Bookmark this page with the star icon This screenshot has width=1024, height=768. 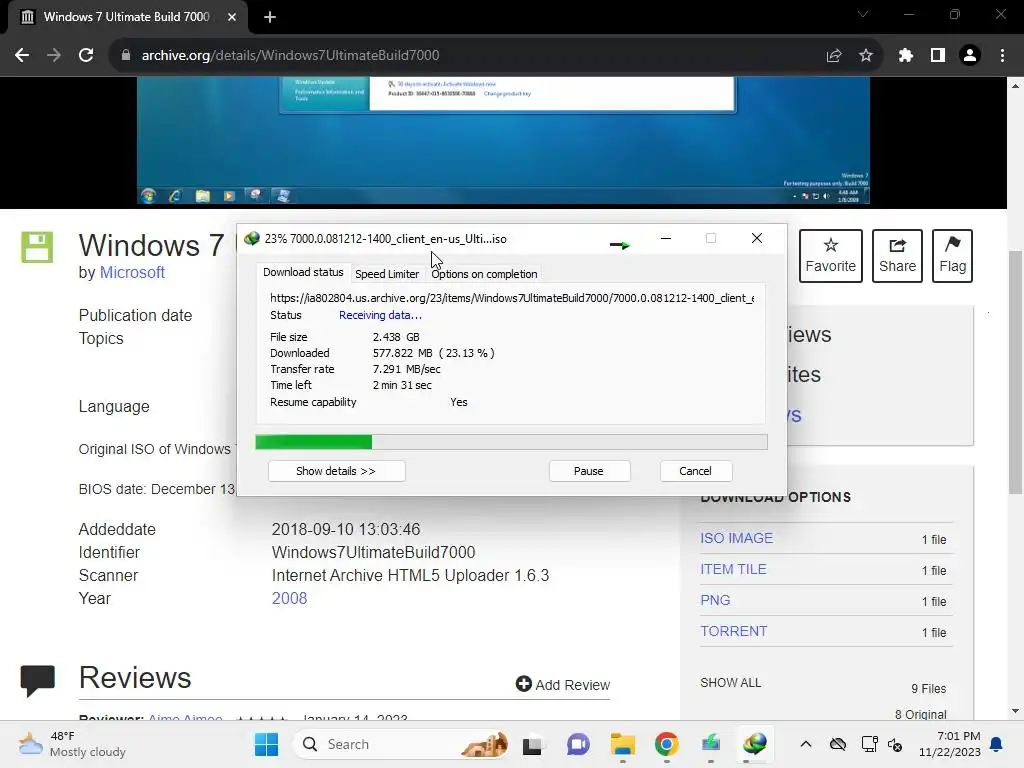866,56
